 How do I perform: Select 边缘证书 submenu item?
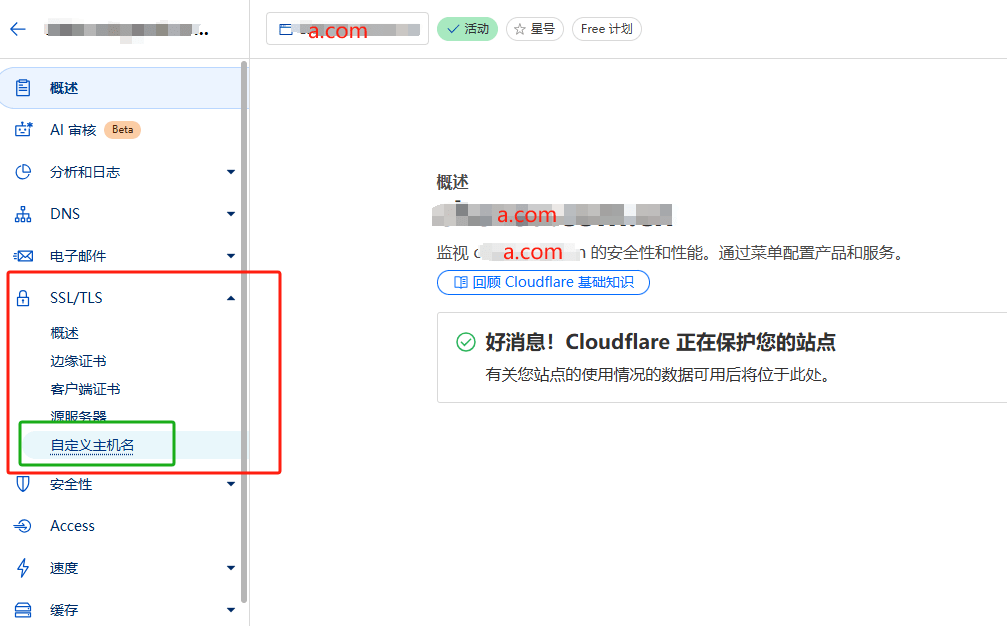tap(78, 361)
